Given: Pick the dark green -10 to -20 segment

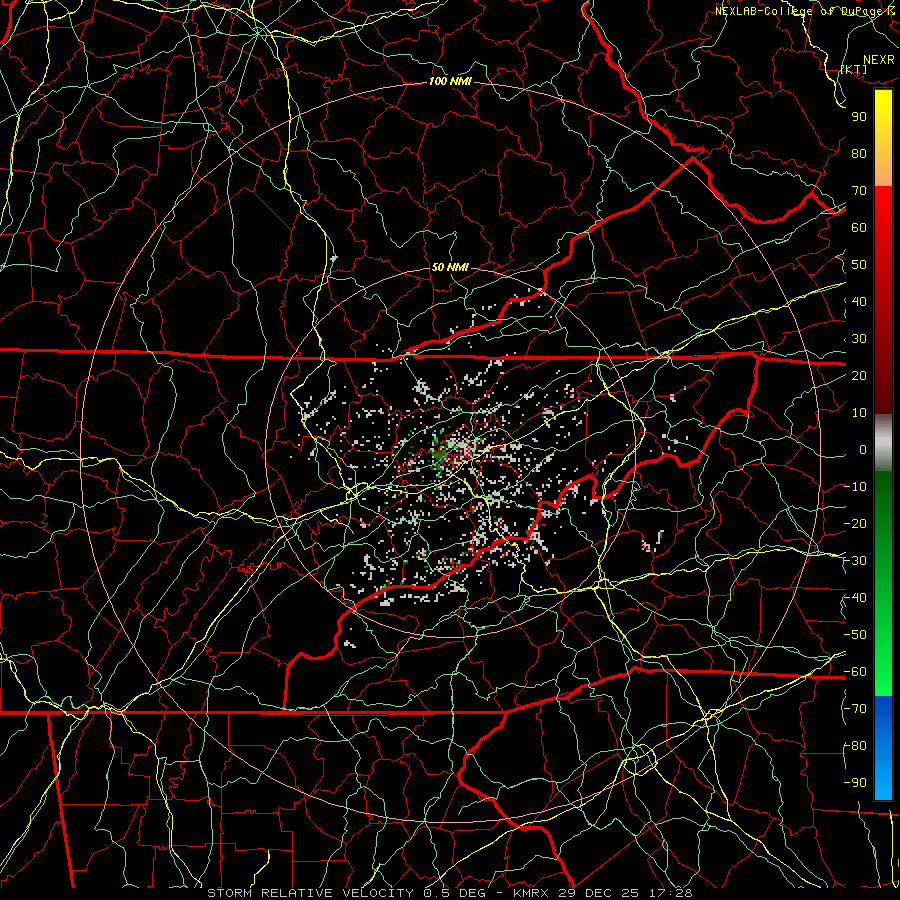Looking at the screenshot, I should [x=883, y=506].
